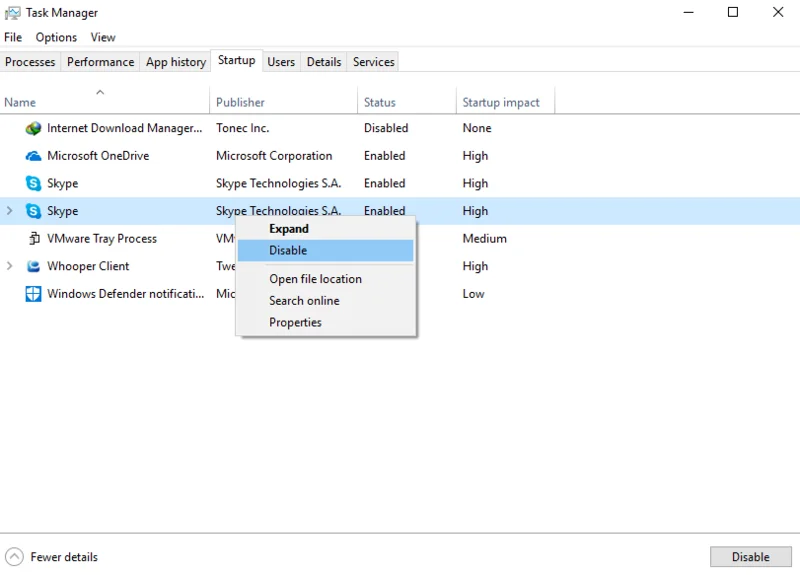Viewport: 800px width, 575px height.
Task: Click the Disable button at bottom right
Action: click(x=751, y=557)
